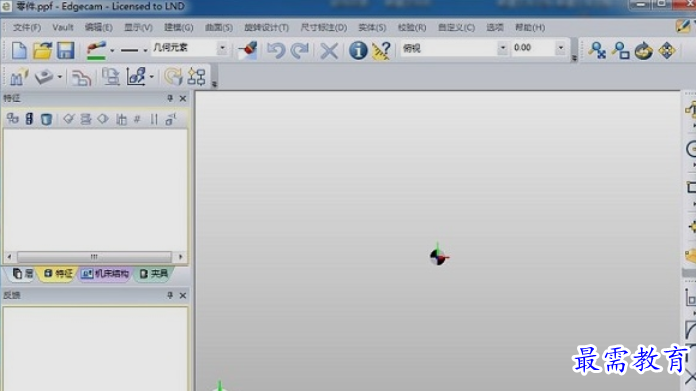Open the 0.00 value dropdown arrow
This screenshot has height=391, width=696.
coord(561,47)
